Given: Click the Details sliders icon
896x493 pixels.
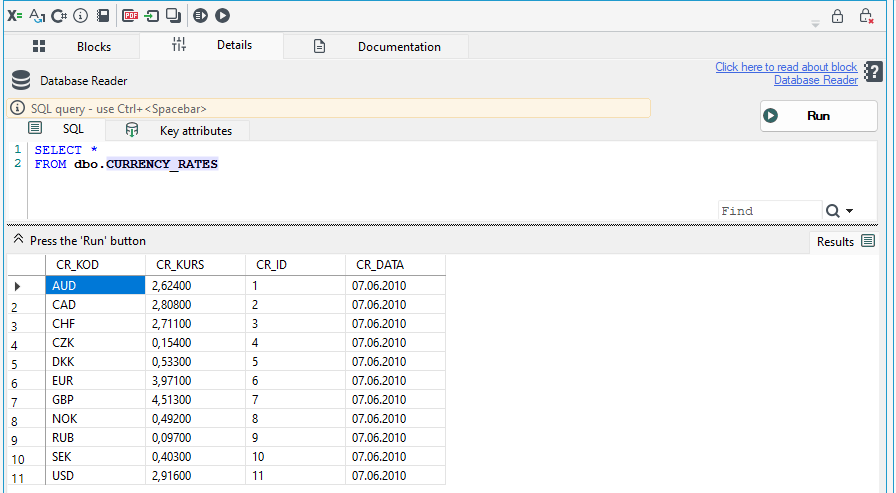Looking at the screenshot, I should click(x=179, y=45).
